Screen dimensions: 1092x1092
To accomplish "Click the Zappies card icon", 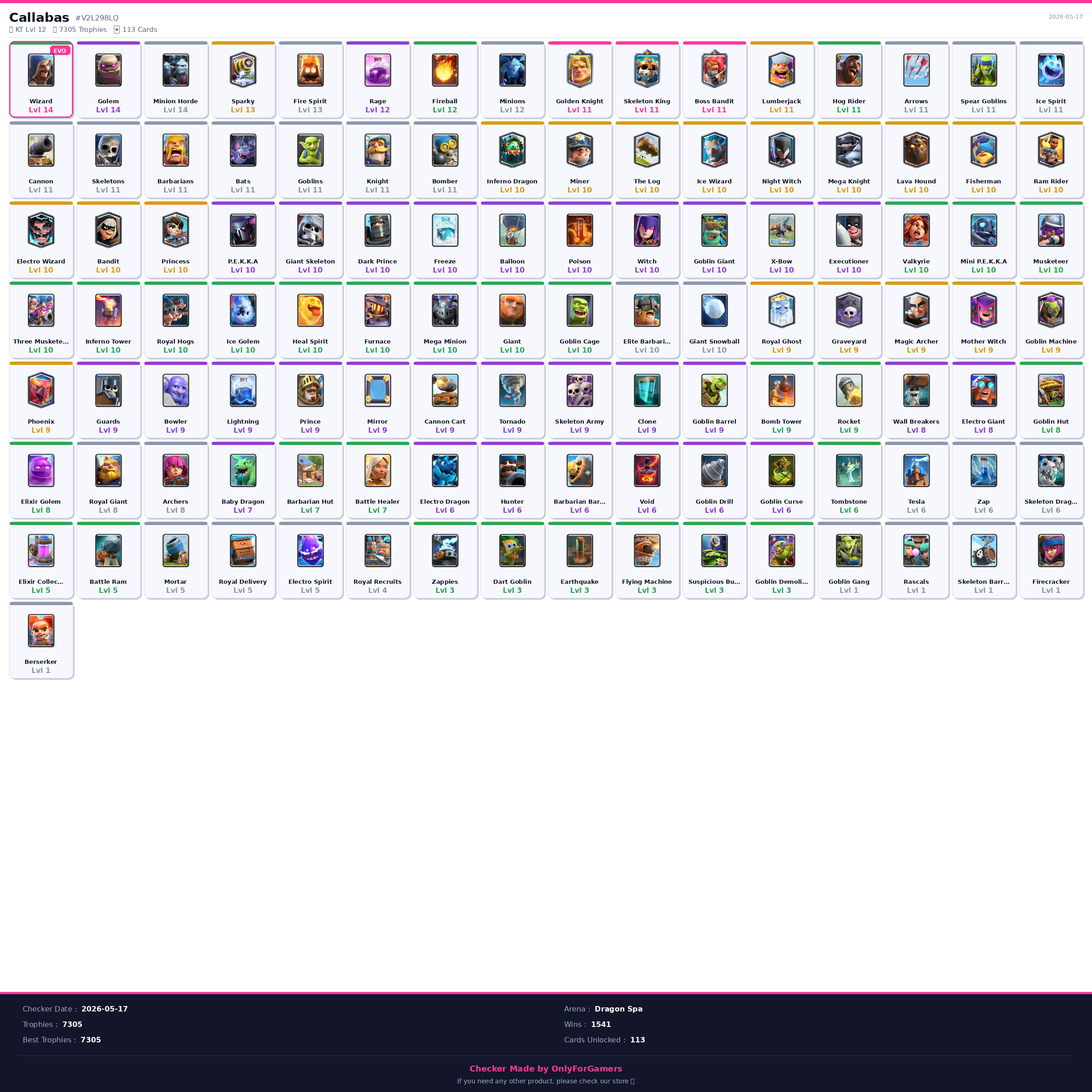I will (445, 551).
